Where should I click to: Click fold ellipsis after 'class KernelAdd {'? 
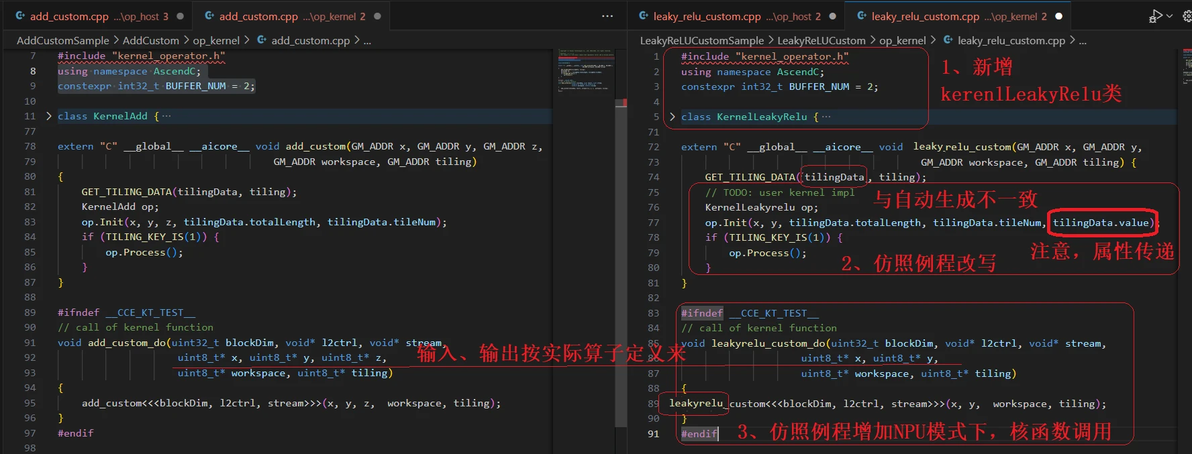click(166, 116)
